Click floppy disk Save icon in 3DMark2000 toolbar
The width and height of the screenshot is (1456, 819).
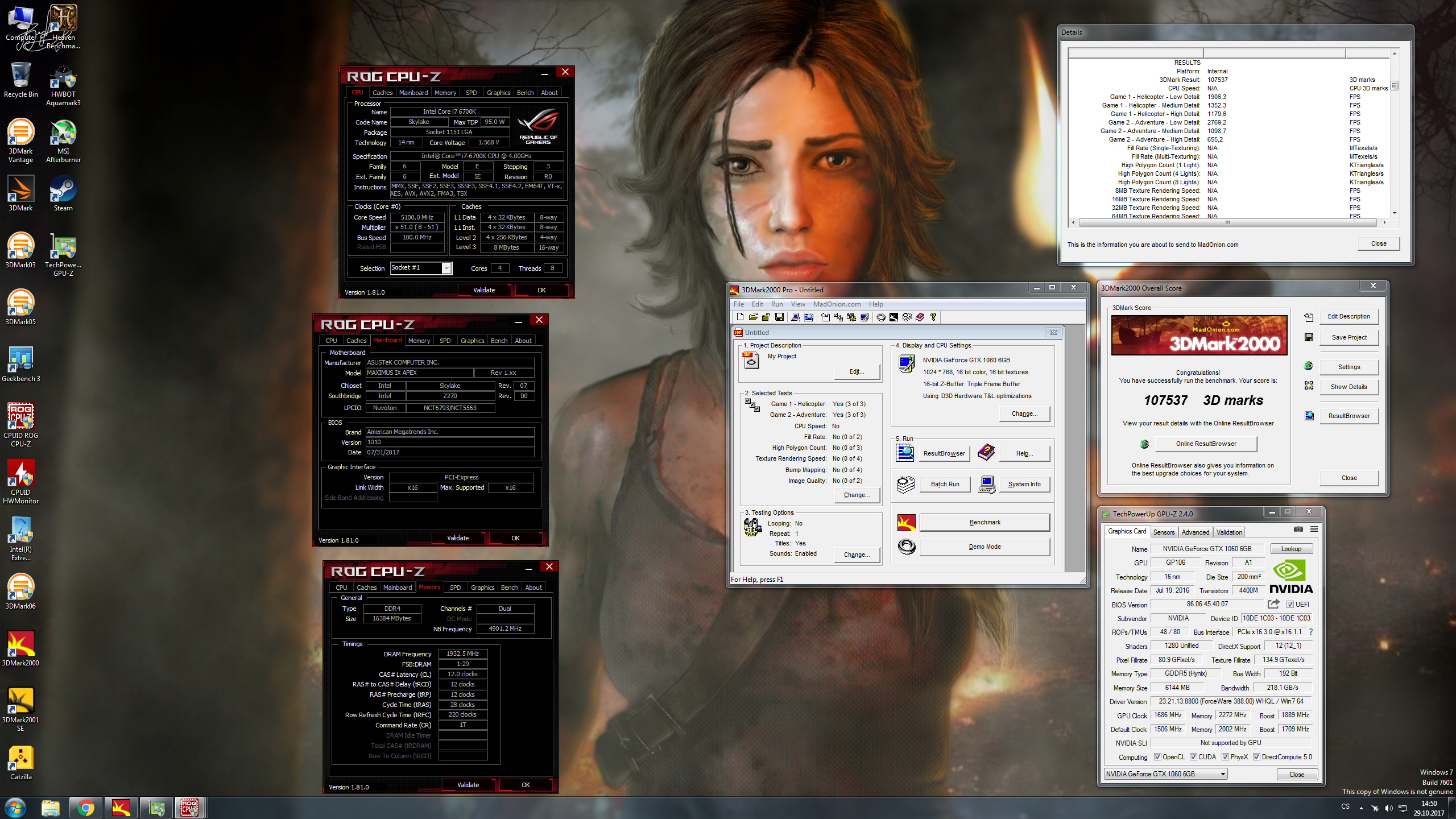coord(779,317)
